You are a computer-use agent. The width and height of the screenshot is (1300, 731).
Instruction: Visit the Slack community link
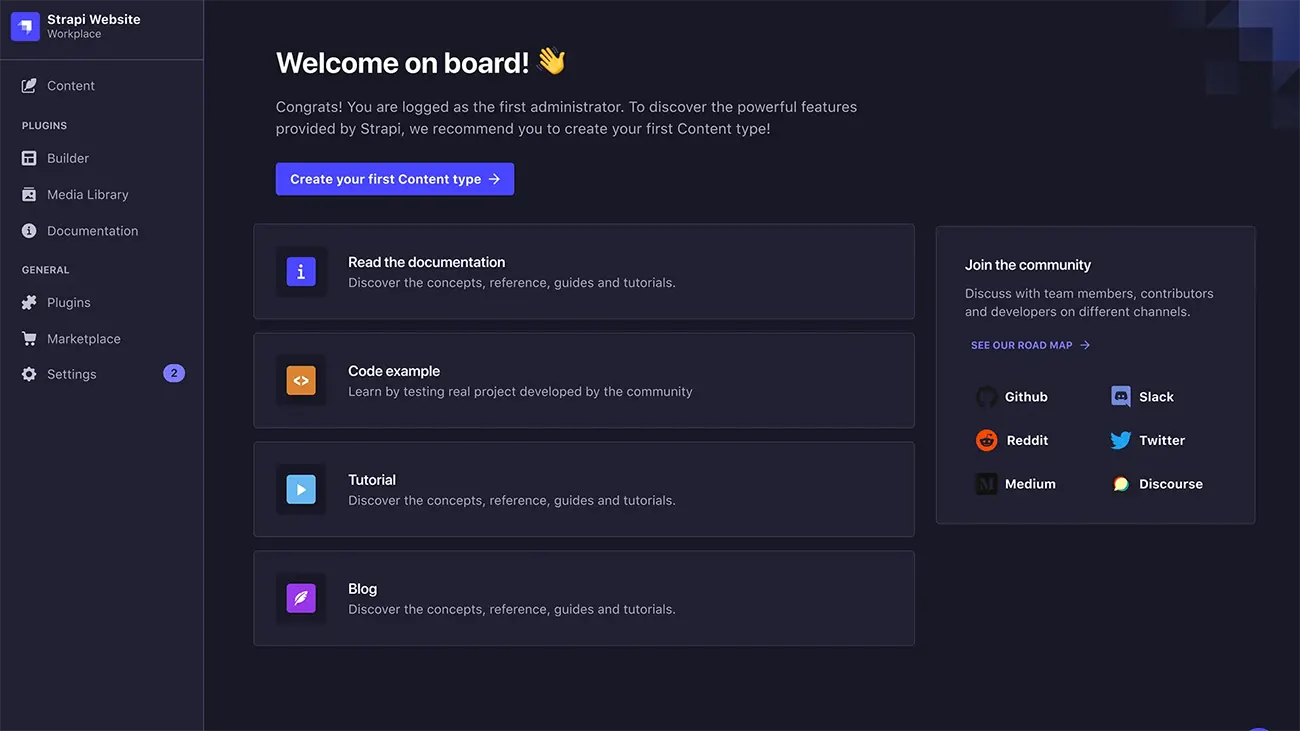pos(1142,397)
